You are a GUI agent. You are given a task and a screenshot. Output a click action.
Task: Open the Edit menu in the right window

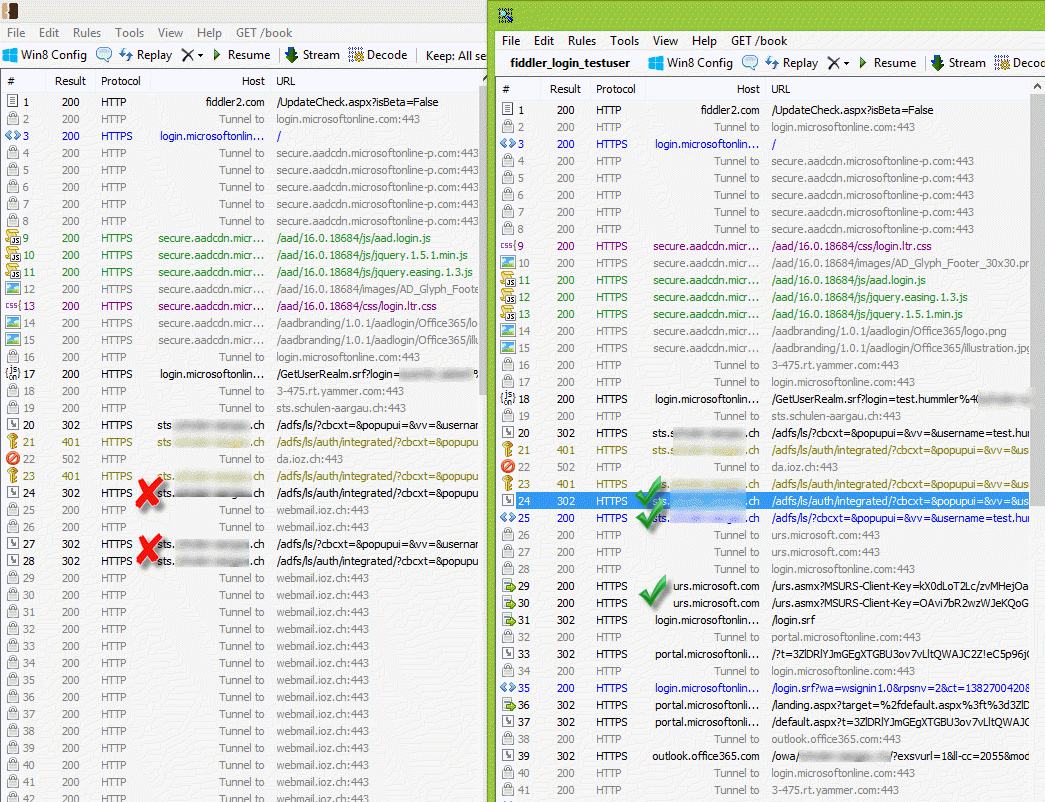544,41
